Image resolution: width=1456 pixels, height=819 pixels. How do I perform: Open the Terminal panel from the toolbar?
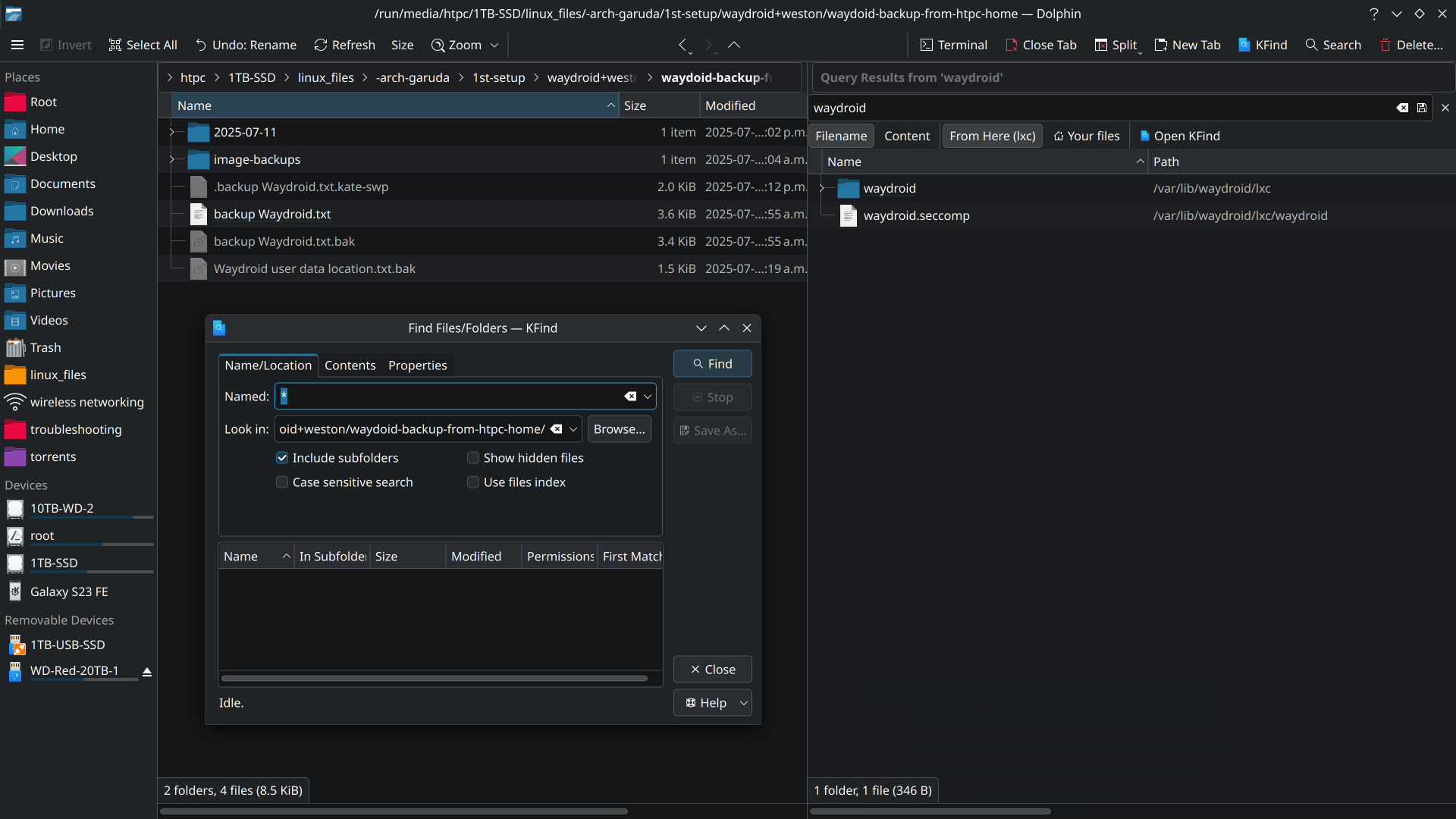tap(953, 45)
